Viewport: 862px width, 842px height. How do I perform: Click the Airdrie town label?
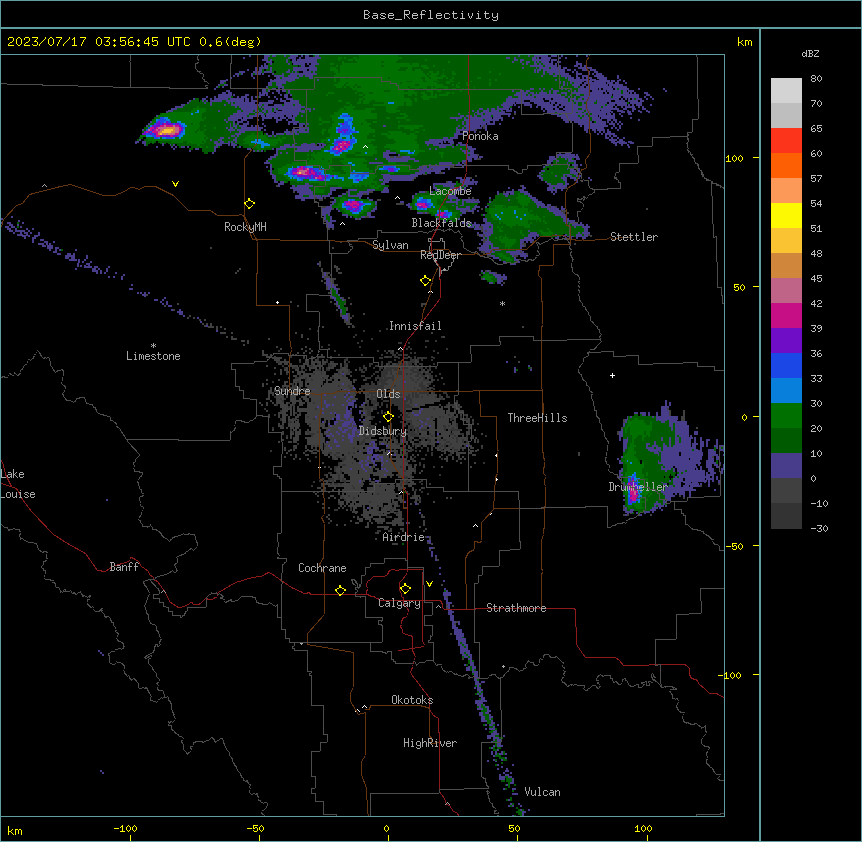point(404,537)
